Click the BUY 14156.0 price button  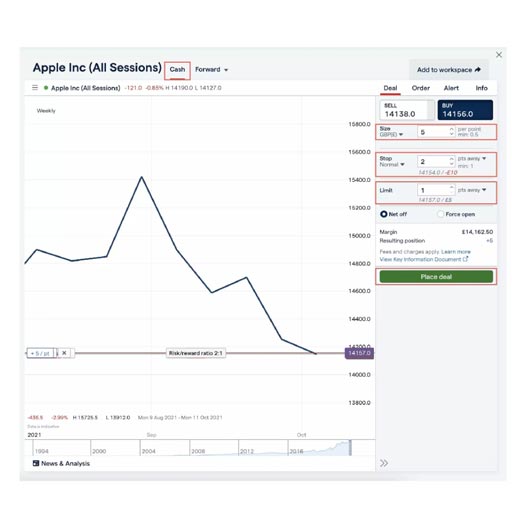coord(465,110)
